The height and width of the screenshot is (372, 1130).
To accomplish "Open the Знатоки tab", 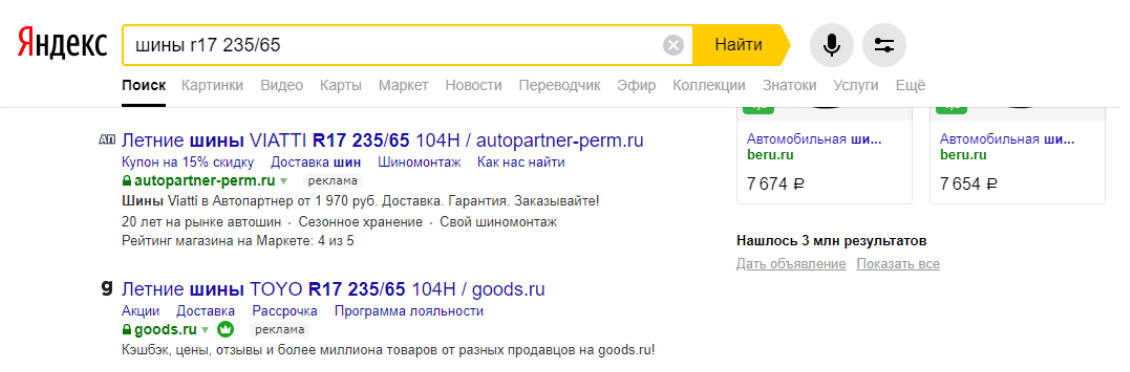I will click(x=789, y=86).
